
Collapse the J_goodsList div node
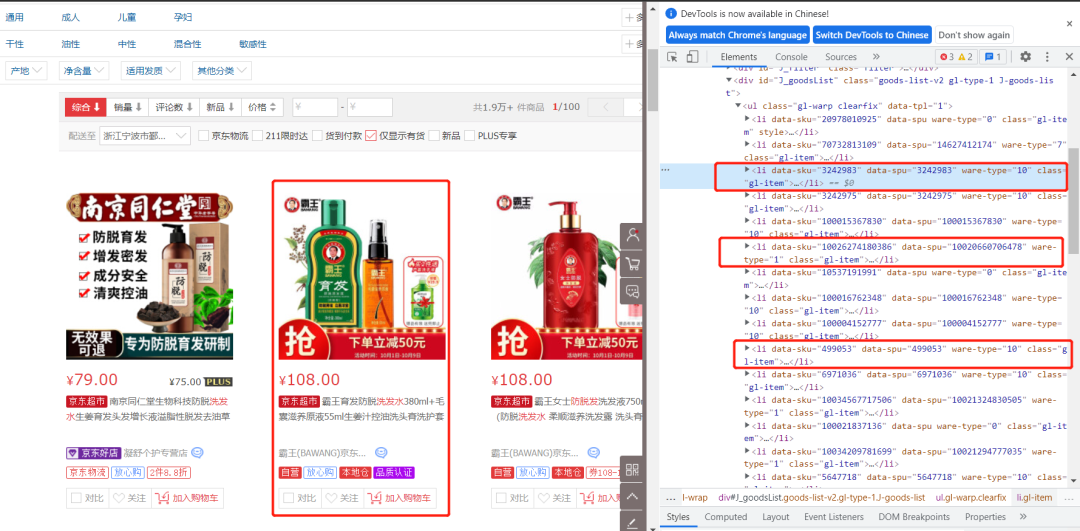pos(729,81)
